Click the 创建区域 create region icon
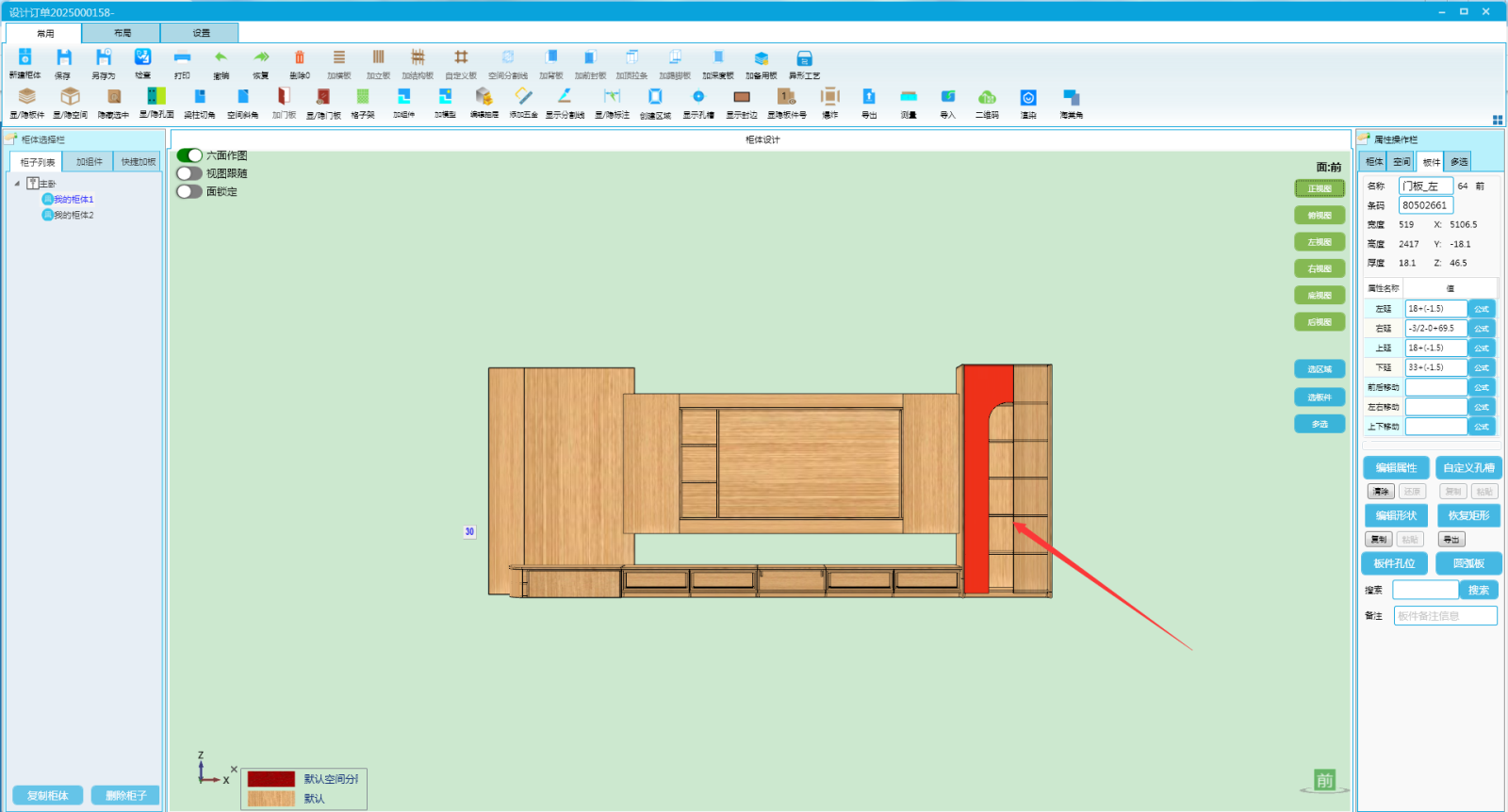Image resolution: width=1508 pixels, height=812 pixels. [655, 96]
